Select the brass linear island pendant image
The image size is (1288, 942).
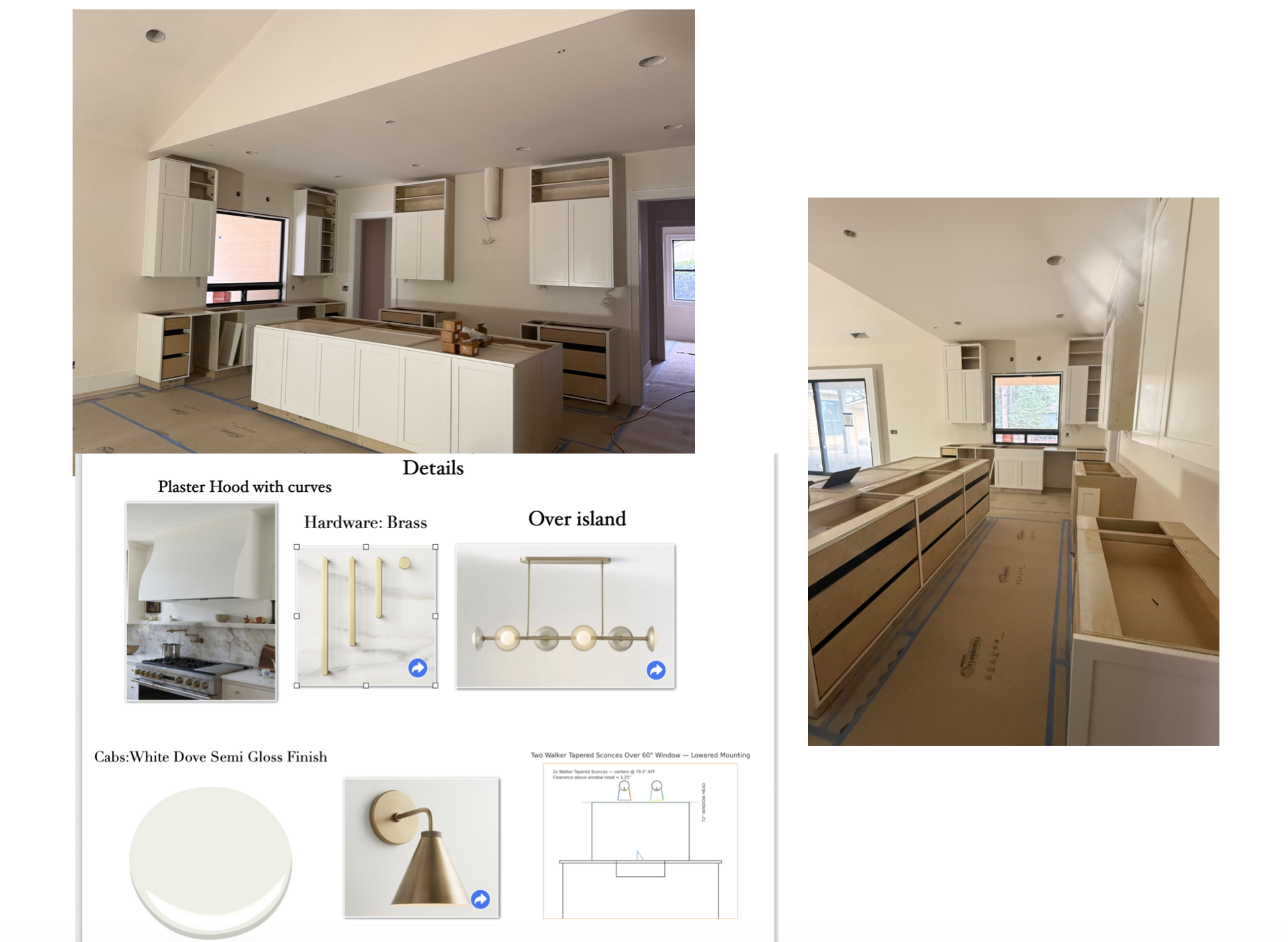[565, 615]
